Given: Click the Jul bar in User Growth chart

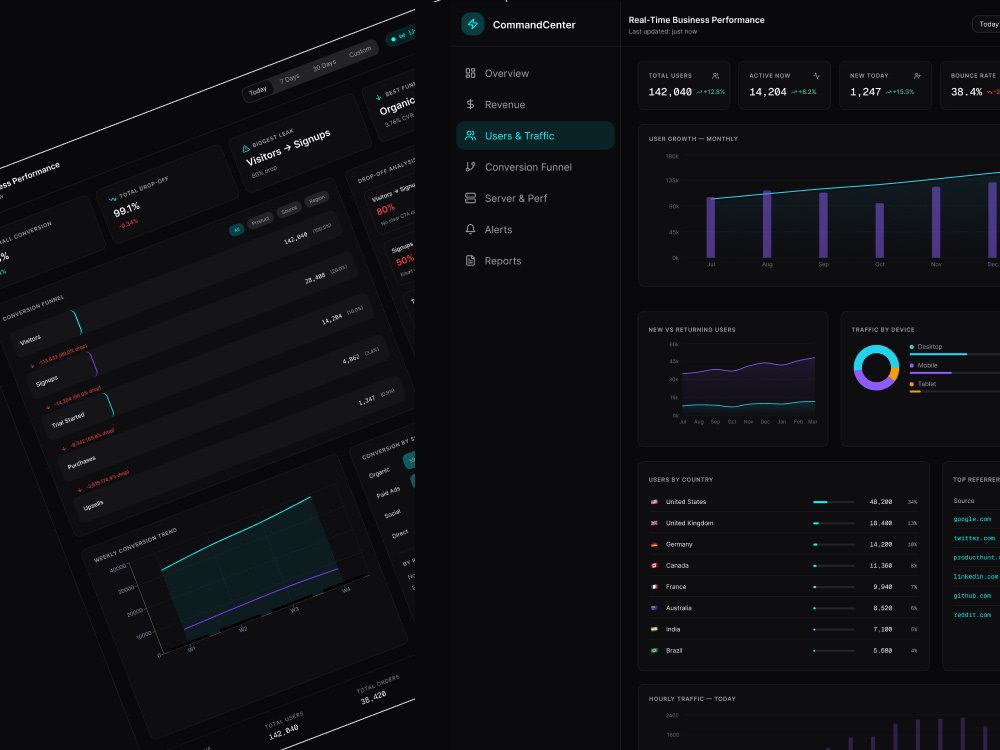Looking at the screenshot, I should pos(710,227).
